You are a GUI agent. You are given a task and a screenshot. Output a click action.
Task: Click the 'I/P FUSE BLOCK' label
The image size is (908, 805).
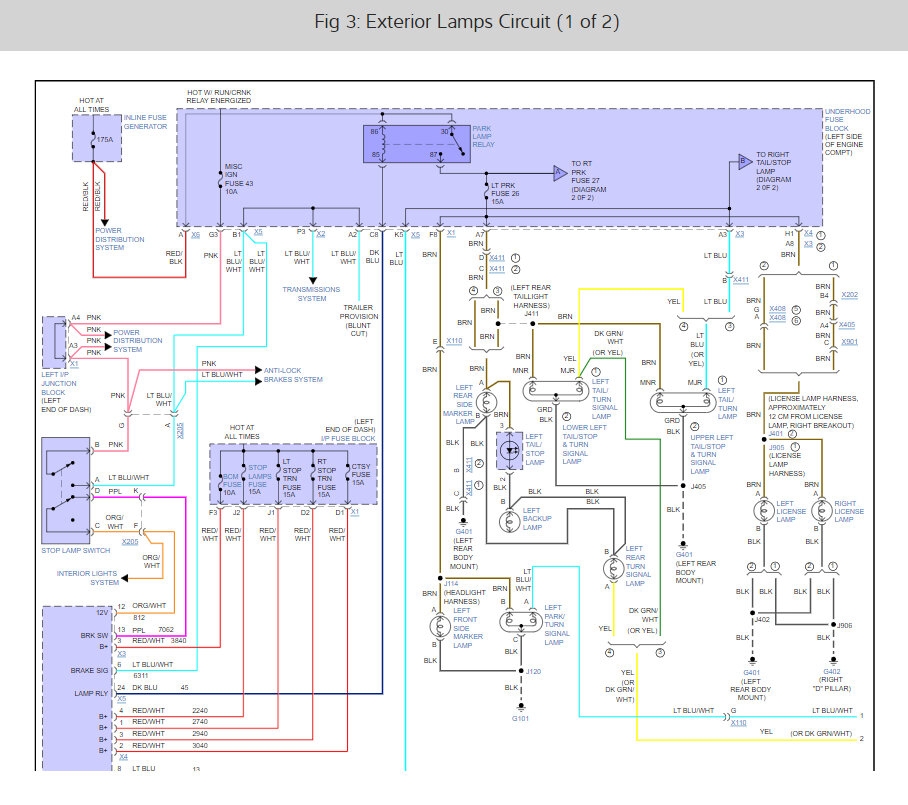coord(348,438)
